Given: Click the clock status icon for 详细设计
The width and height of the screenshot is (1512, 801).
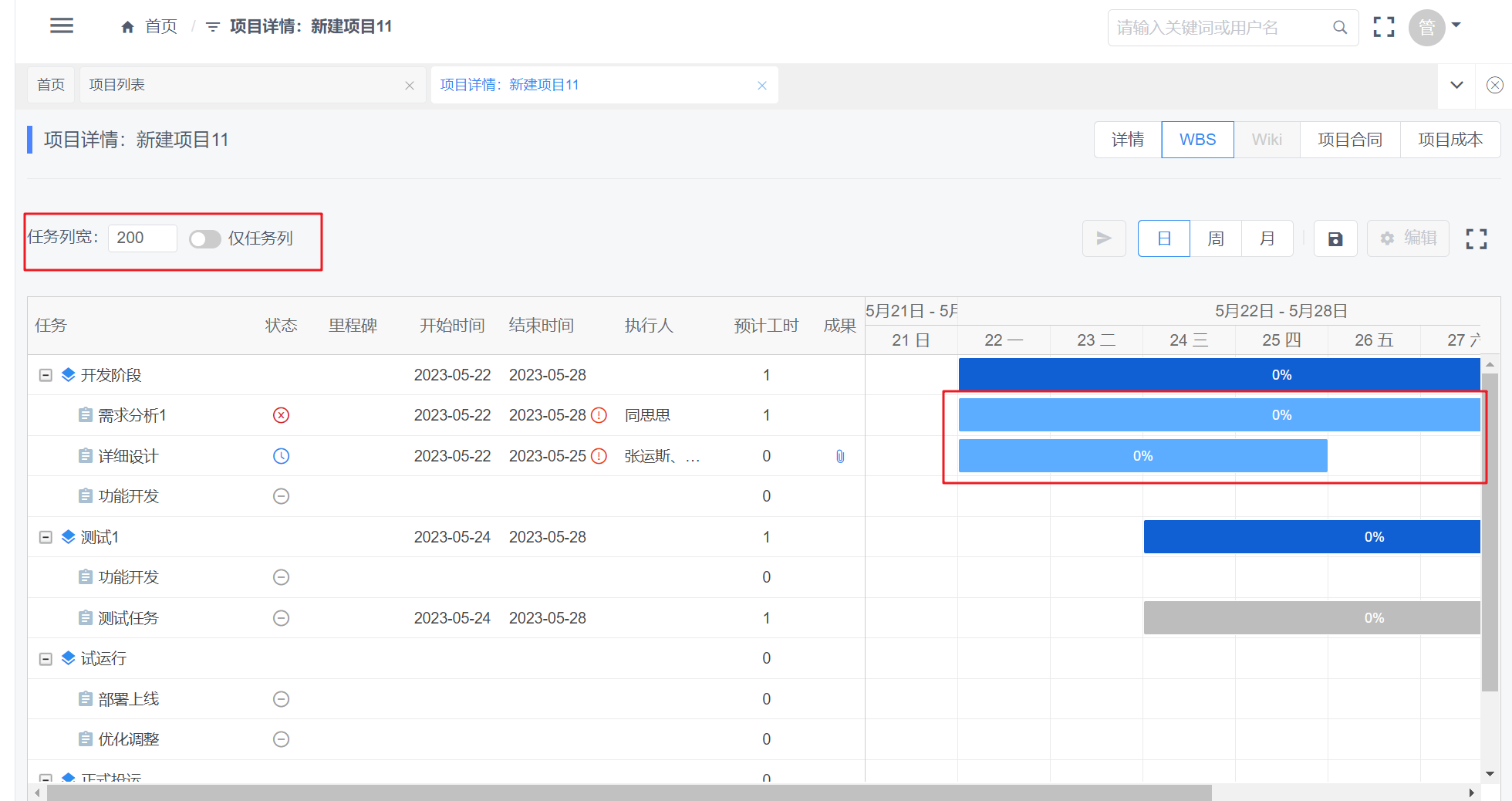Looking at the screenshot, I should (281, 456).
